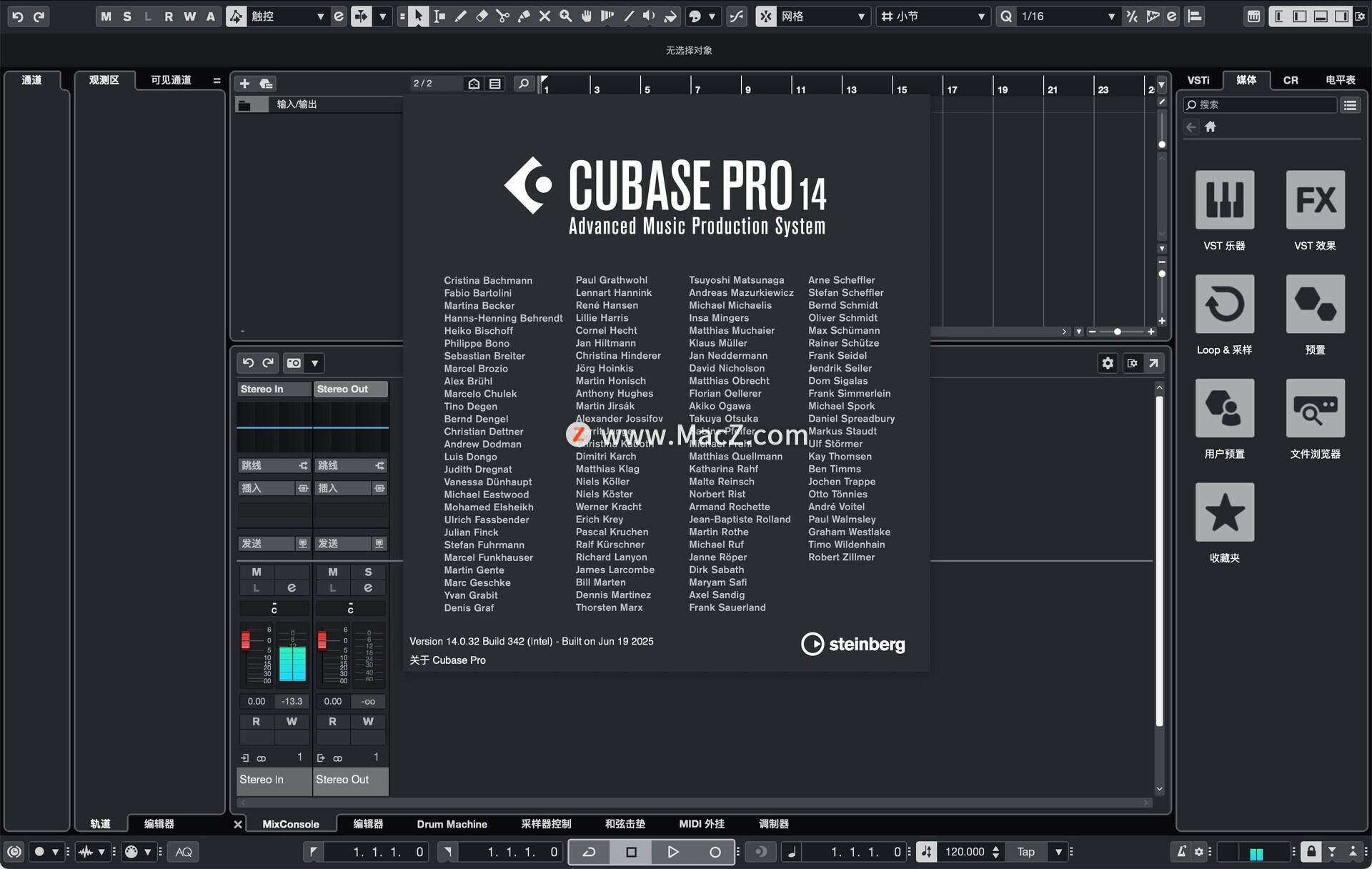Expand the Auto-Scroll options arrow

pos(383,16)
